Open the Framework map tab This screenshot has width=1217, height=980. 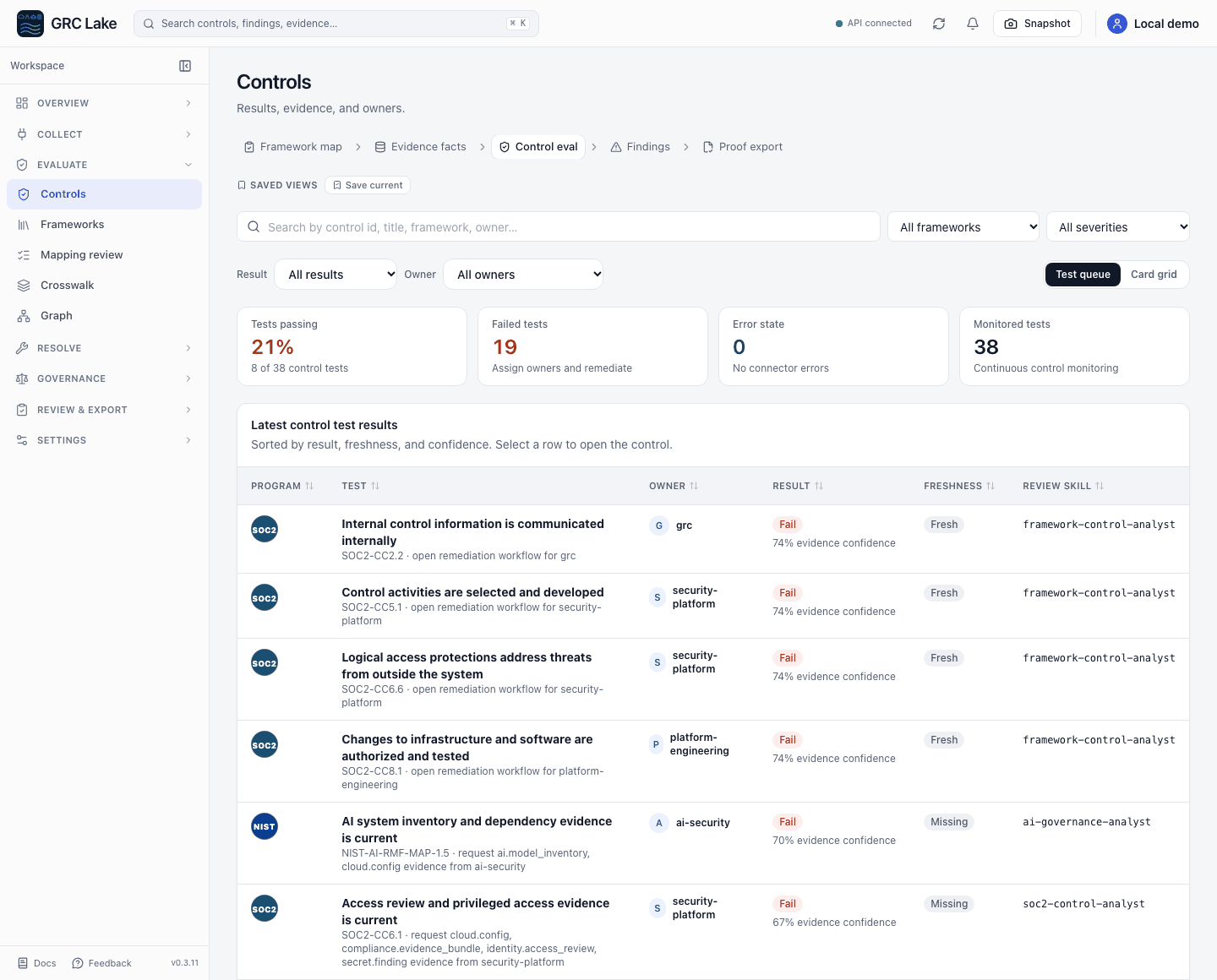(x=292, y=147)
